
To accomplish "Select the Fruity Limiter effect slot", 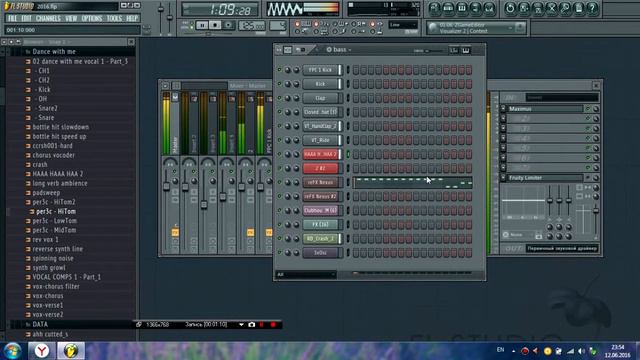I will pos(545,178).
